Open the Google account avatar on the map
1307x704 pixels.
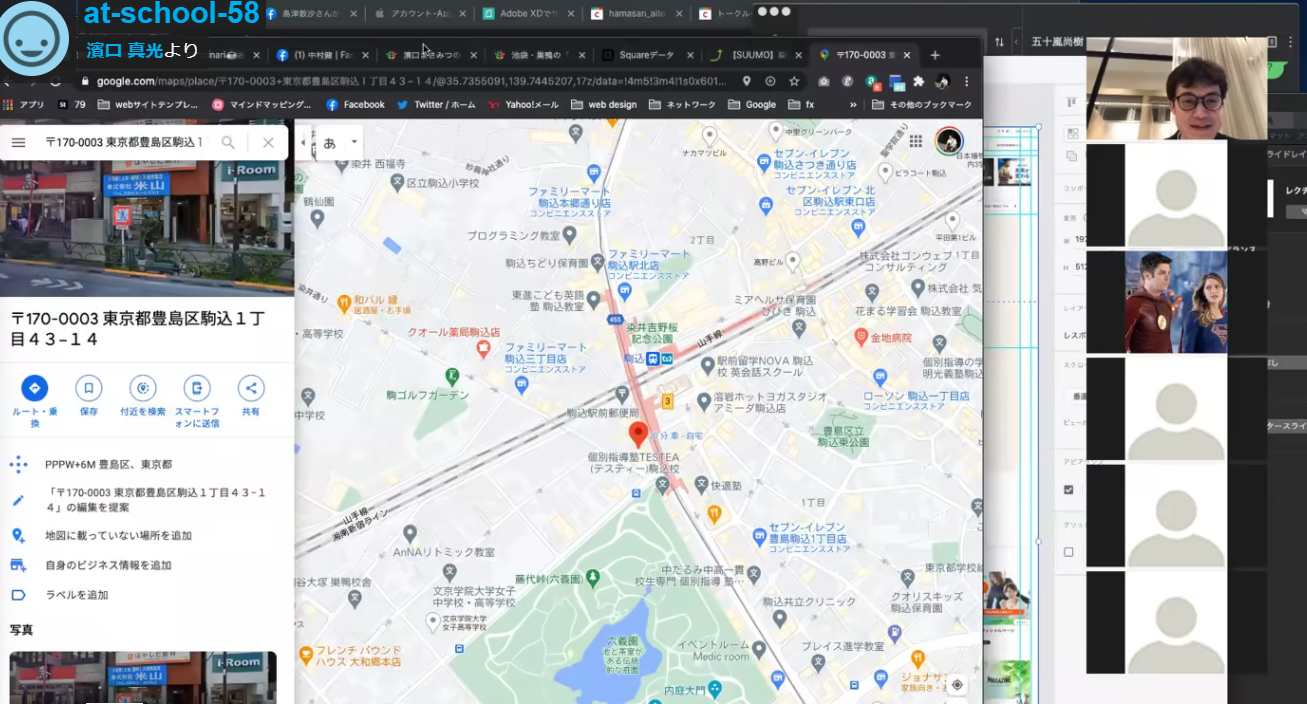948,141
